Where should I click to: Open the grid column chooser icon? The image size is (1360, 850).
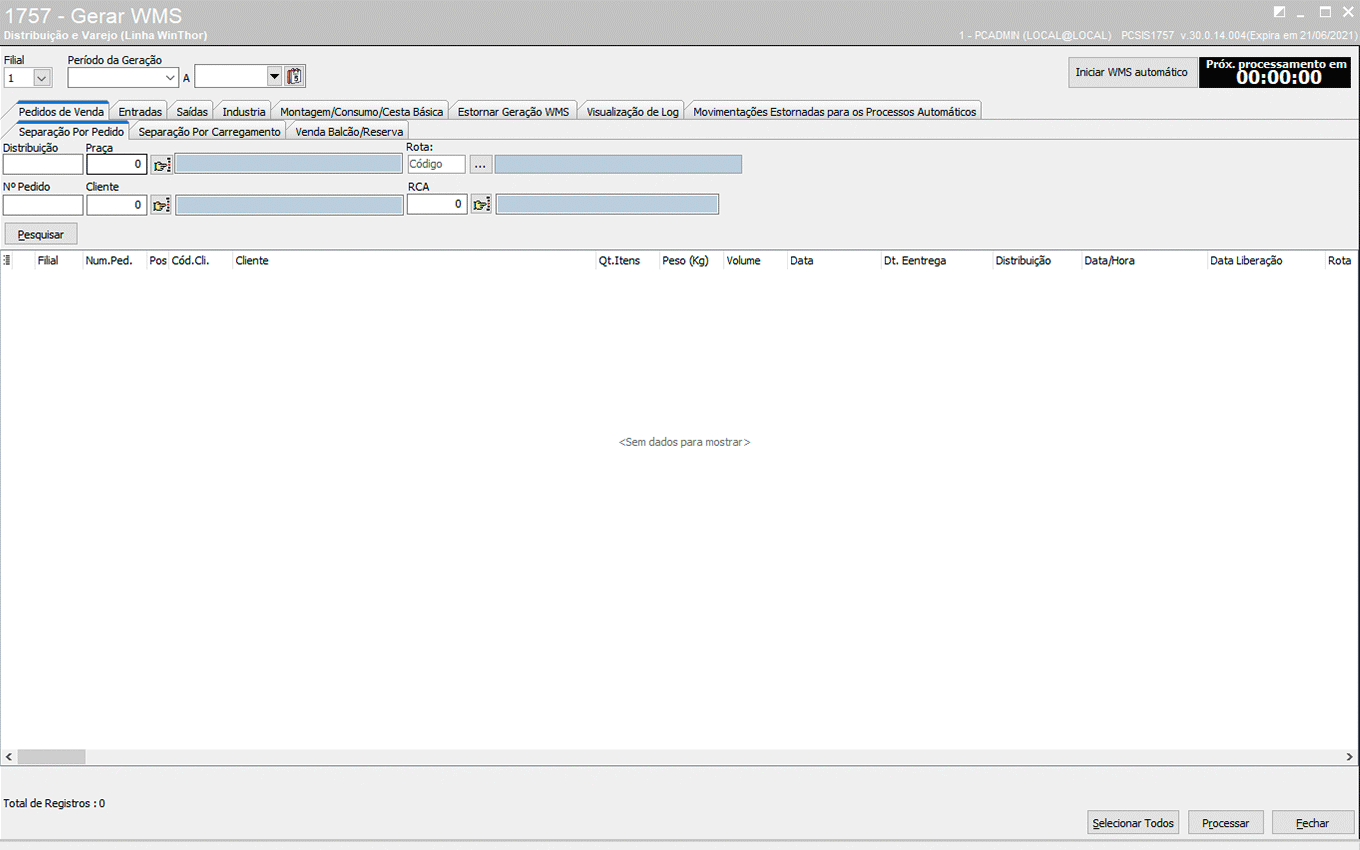[x=8, y=261]
